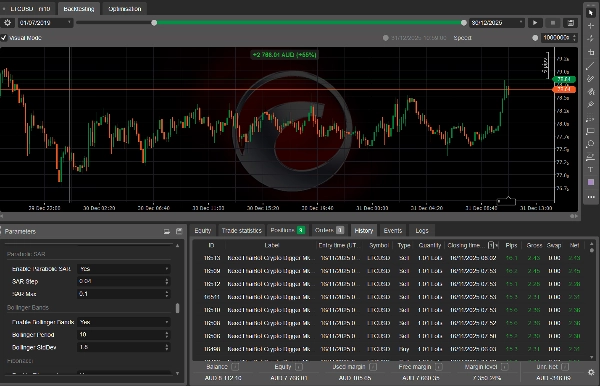Open the Orders tab
This screenshot has width=600, height=386.
click(x=329, y=230)
